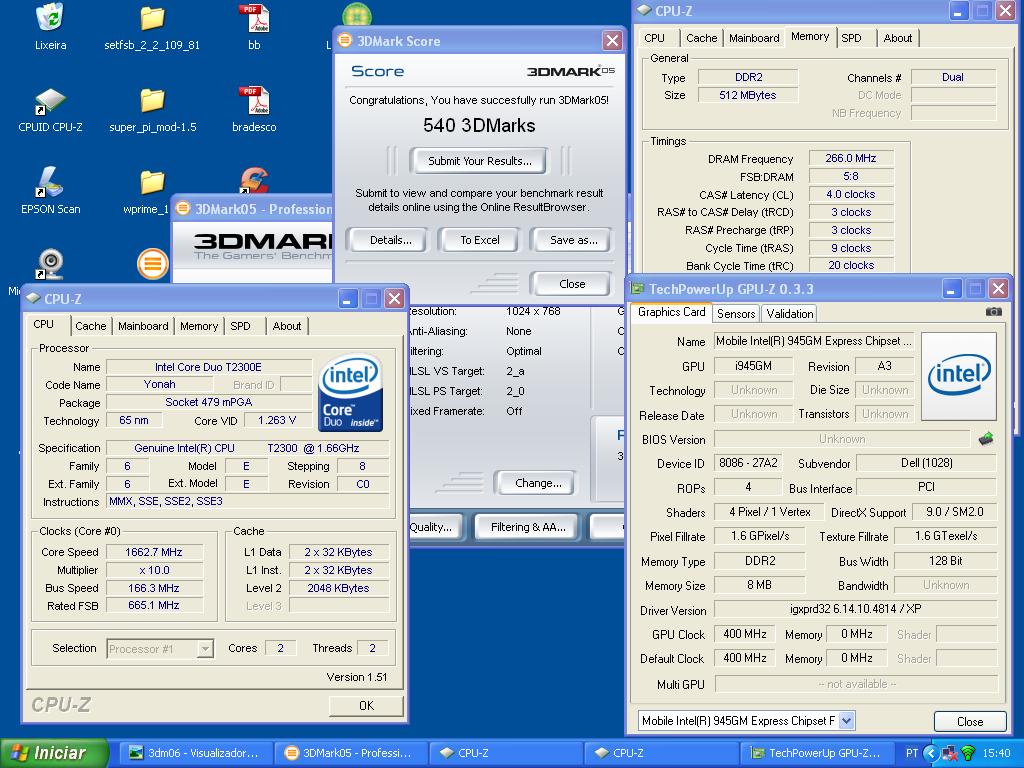Switch to 3DMark05 Professional taskbar item
Image resolution: width=1024 pixels, height=768 pixels.
(x=350, y=753)
